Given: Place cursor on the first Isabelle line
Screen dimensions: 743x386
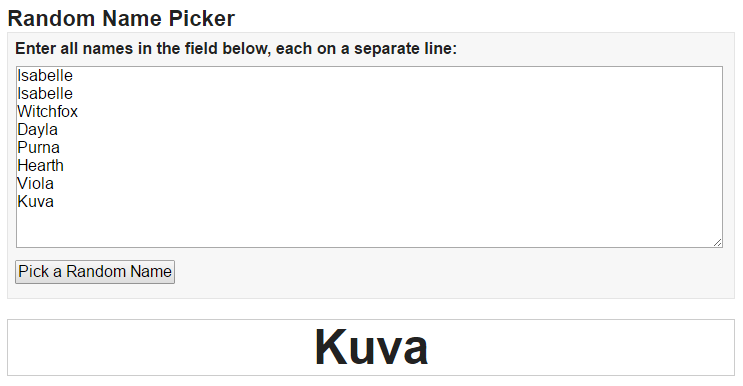Looking at the screenshot, I should coord(45,76).
